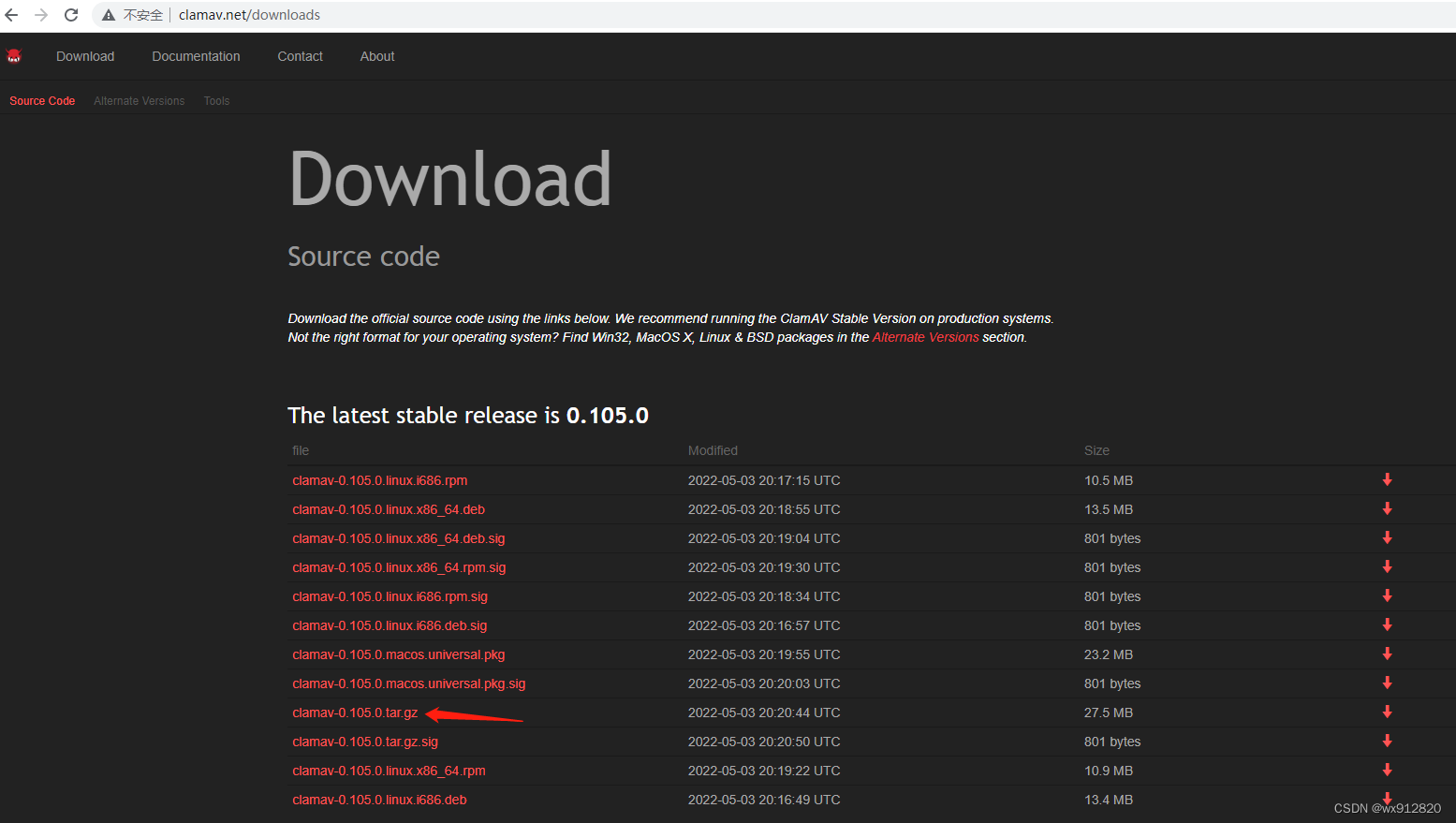Open clamav-0.105.0.tar.gz.sig link
Image resolution: width=1456 pixels, height=823 pixels.
[x=365, y=742]
